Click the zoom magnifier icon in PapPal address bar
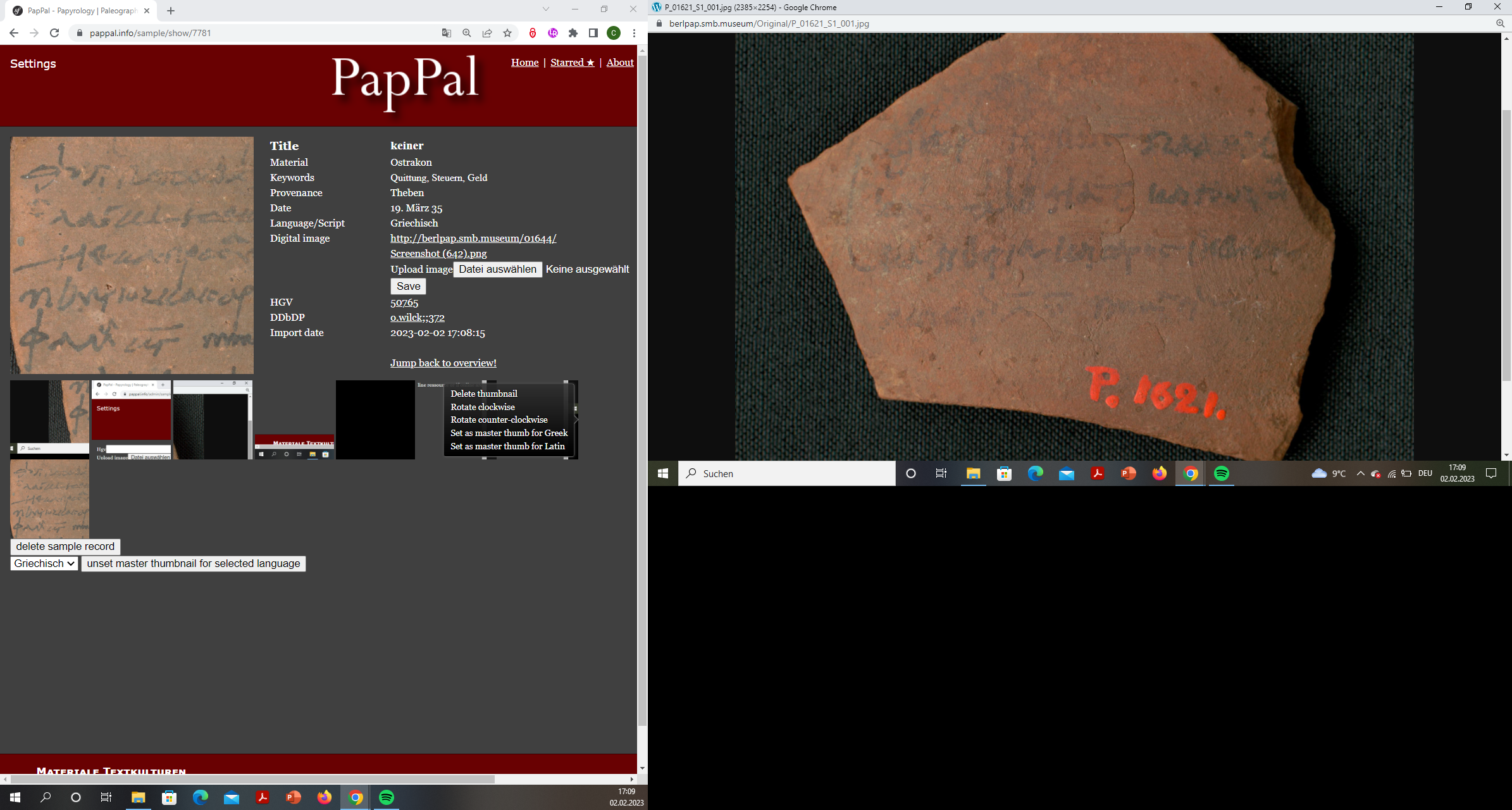This screenshot has height=810, width=1512. pyautogui.click(x=467, y=33)
